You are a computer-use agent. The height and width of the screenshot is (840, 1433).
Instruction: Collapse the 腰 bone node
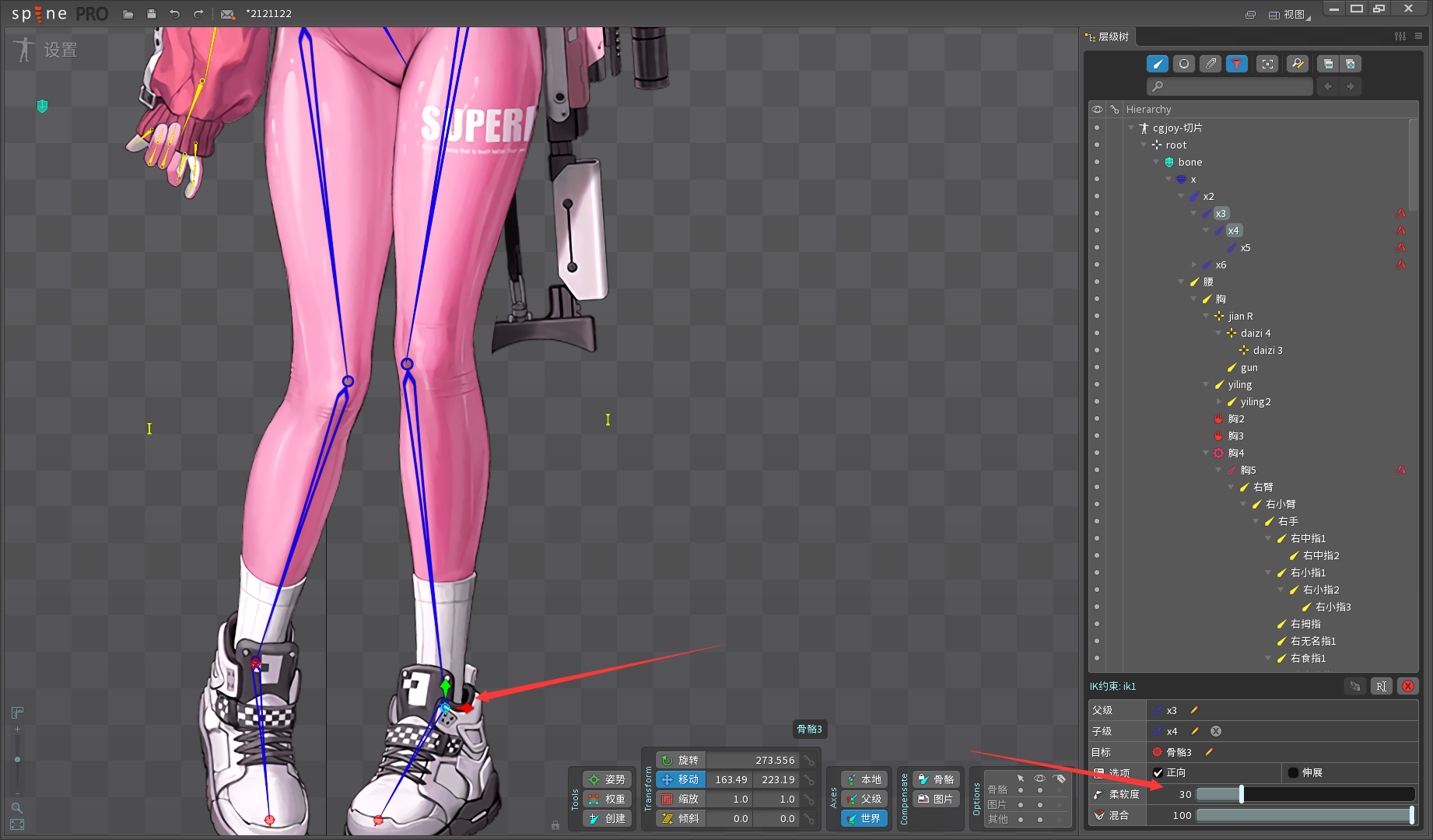coord(1181,282)
